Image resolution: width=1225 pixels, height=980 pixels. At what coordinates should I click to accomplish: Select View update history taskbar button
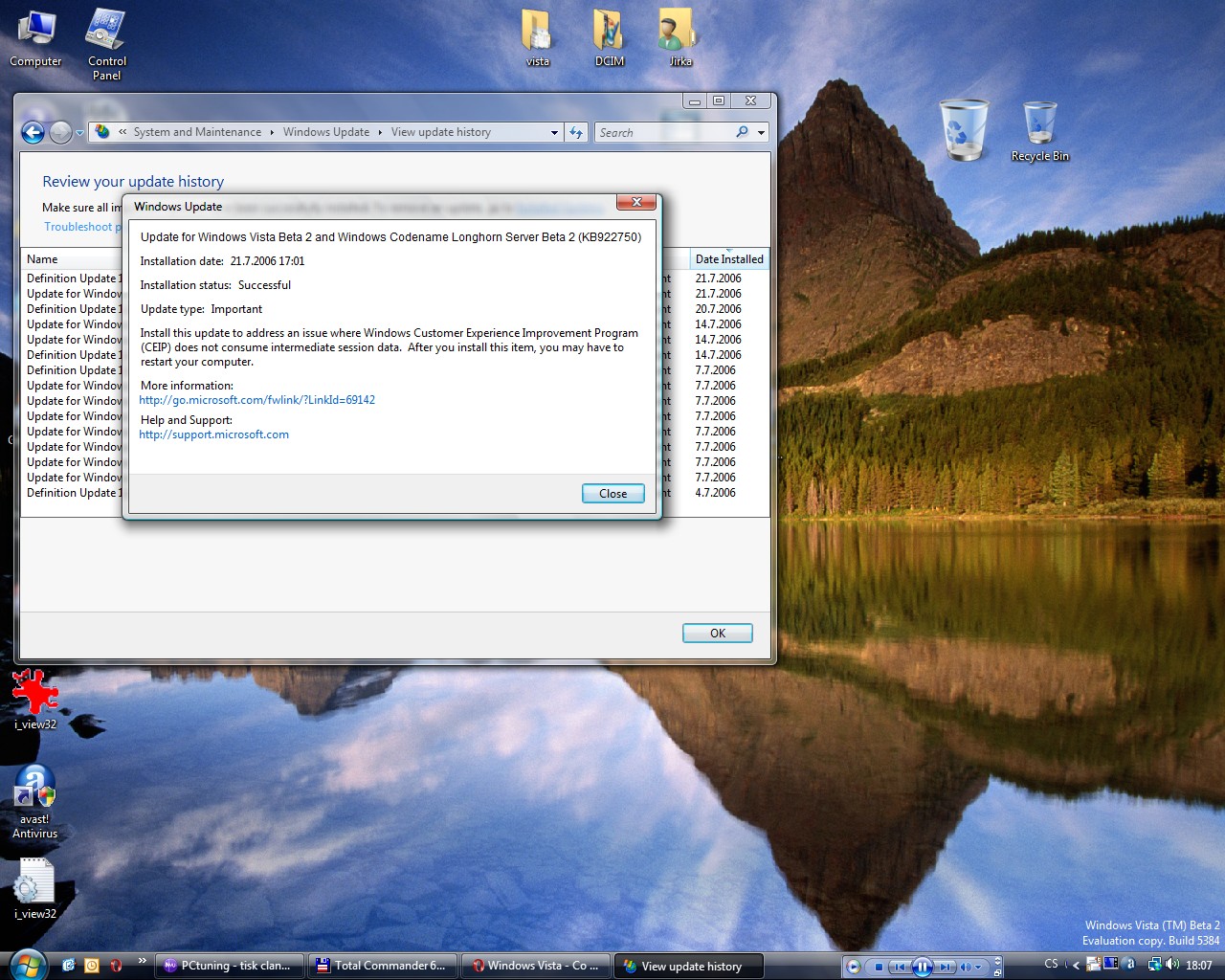point(690,966)
